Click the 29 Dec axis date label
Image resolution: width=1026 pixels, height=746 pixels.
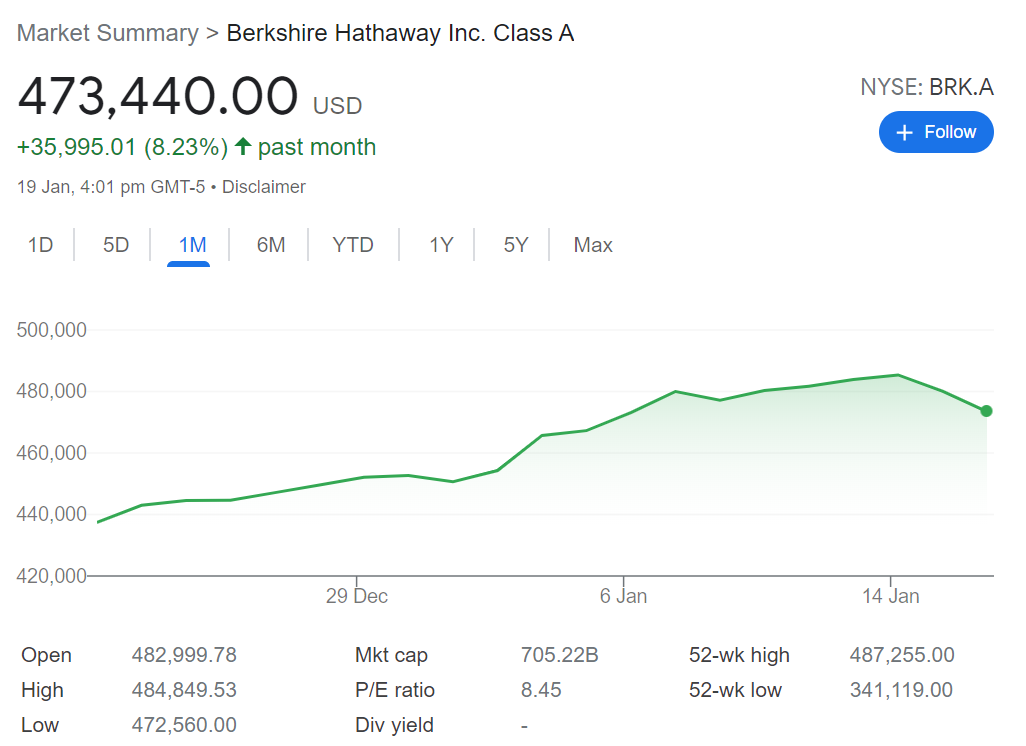(x=357, y=596)
